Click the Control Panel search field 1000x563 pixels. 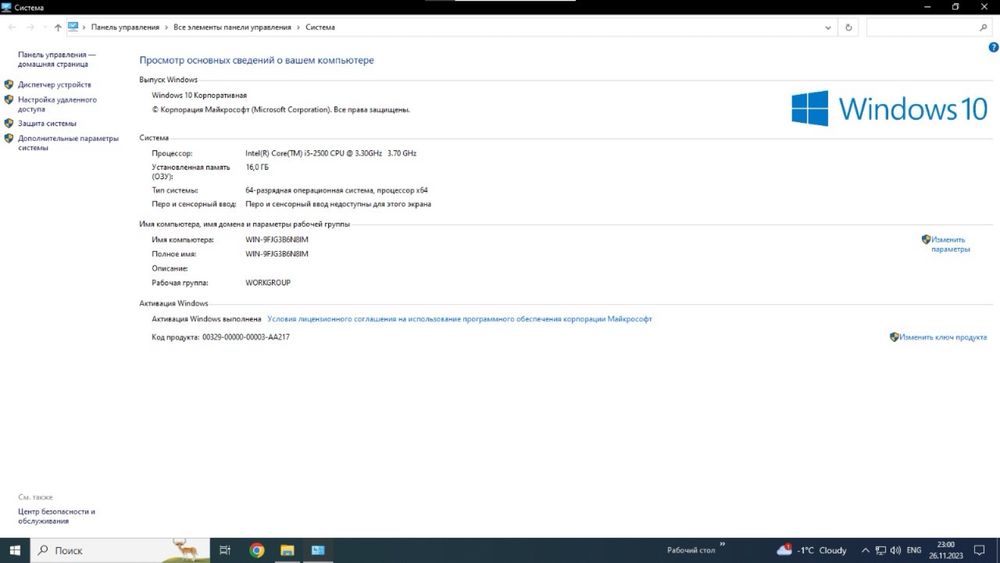tap(923, 27)
